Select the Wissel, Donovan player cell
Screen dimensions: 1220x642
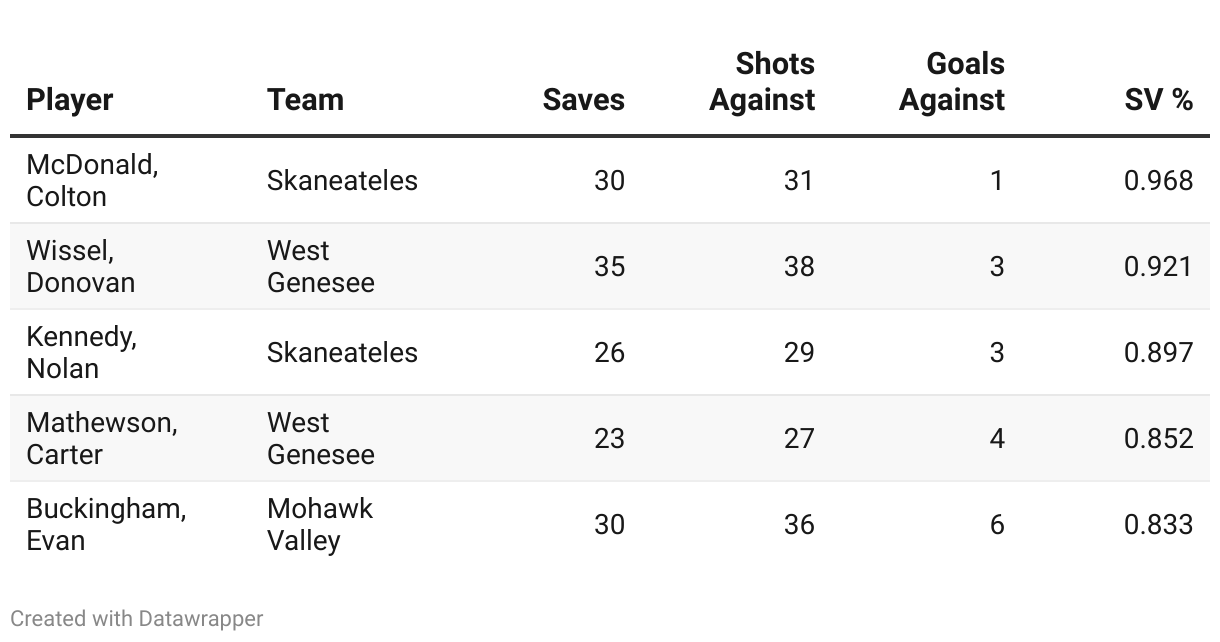(x=80, y=266)
